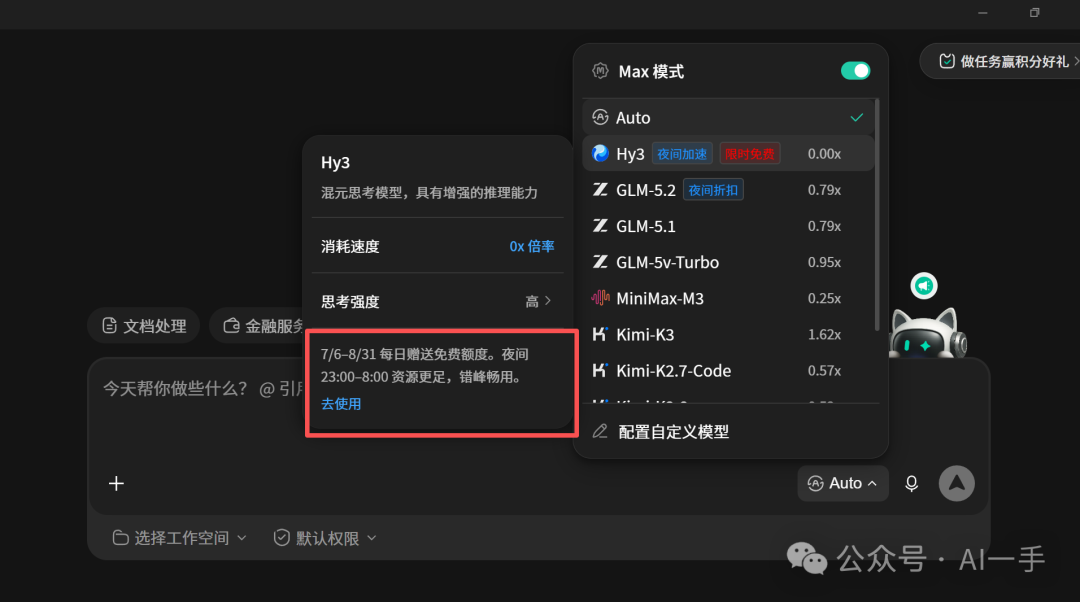Click the microphone voice input icon
This screenshot has height=602, width=1080.
coord(911,484)
